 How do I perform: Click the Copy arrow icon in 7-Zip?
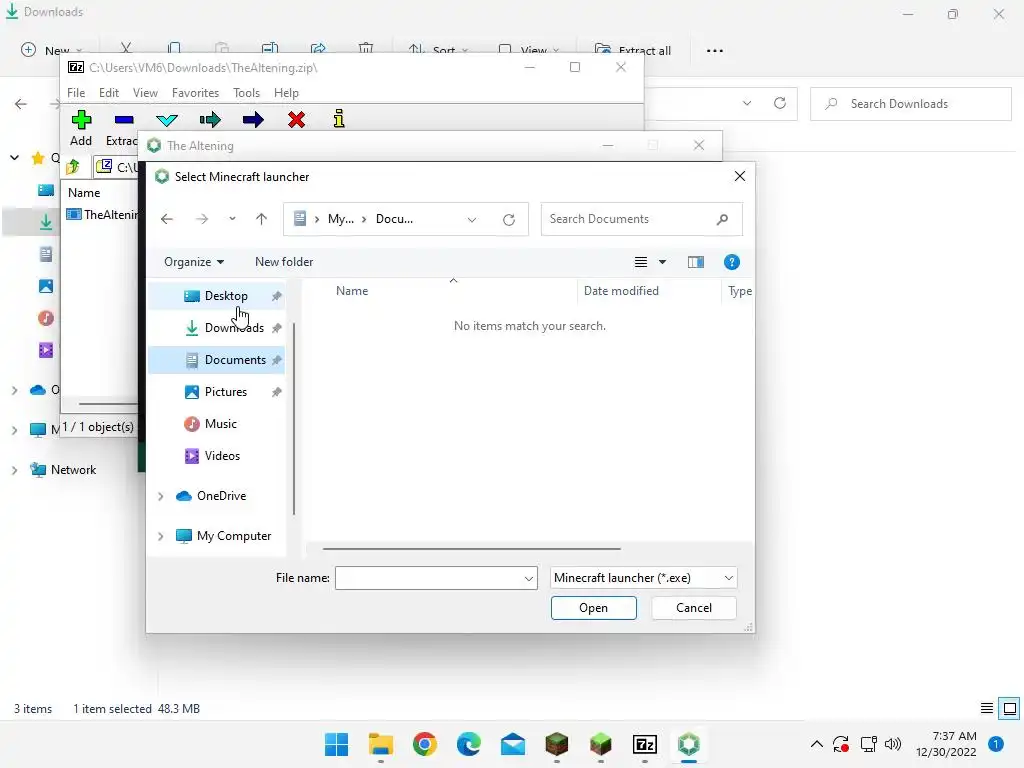pos(210,120)
